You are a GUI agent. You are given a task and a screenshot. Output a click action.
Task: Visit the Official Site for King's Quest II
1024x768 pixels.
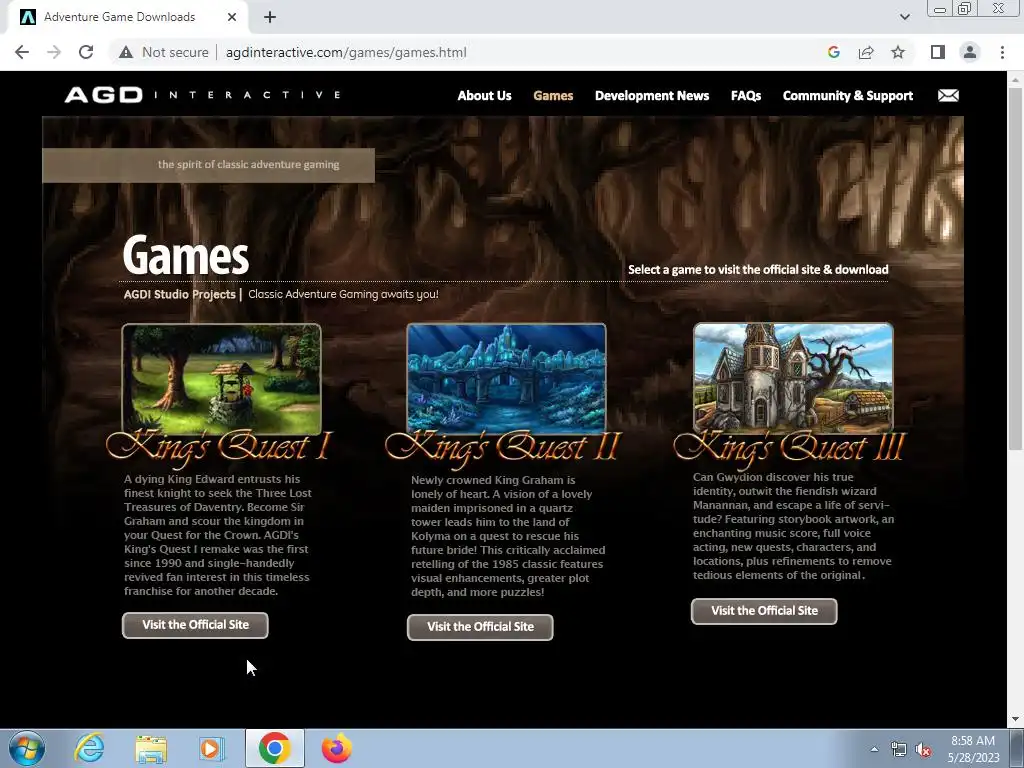pyautogui.click(x=480, y=627)
